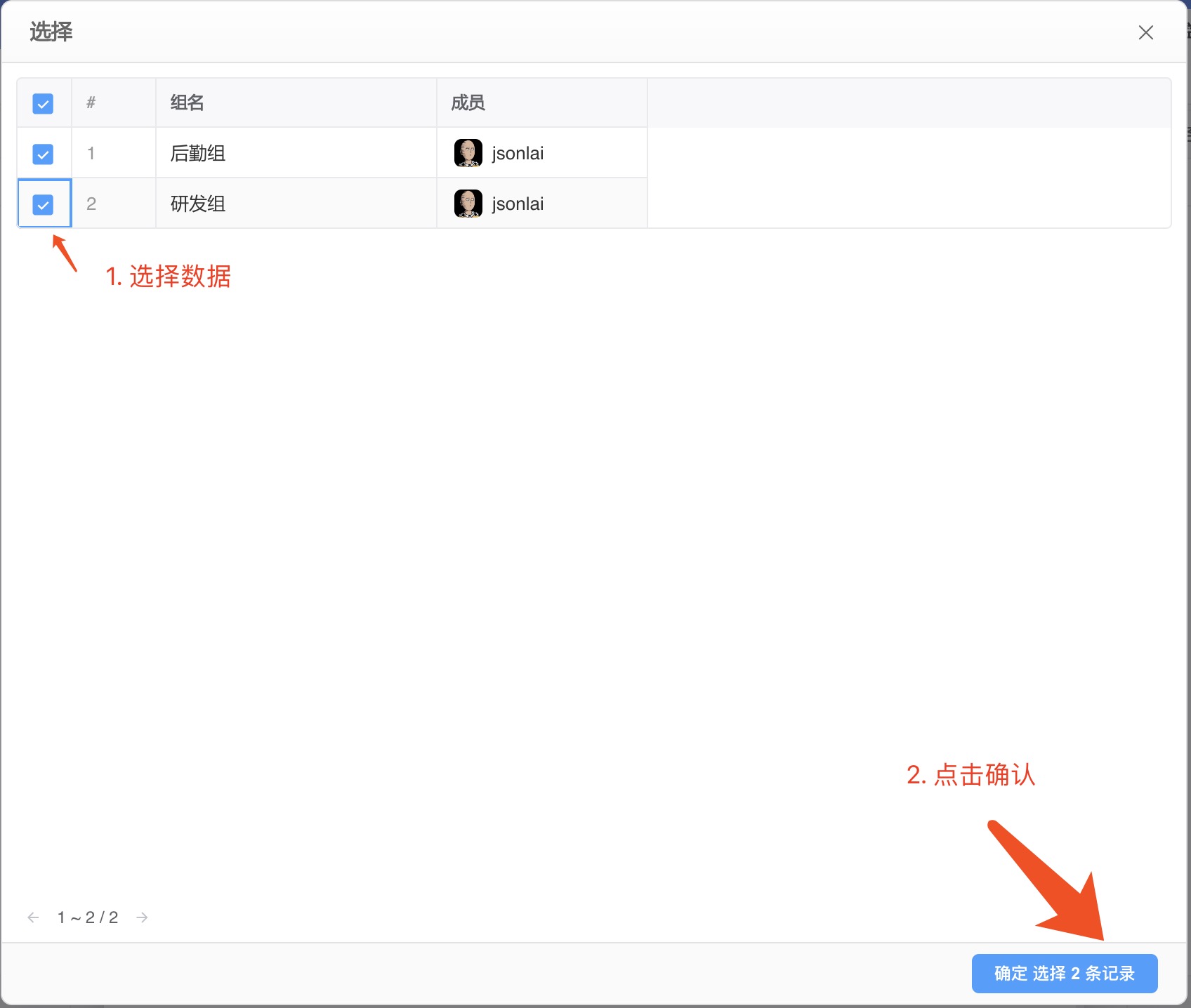Click row number 1 in the table
The width and height of the screenshot is (1191, 1008).
point(91,153)
